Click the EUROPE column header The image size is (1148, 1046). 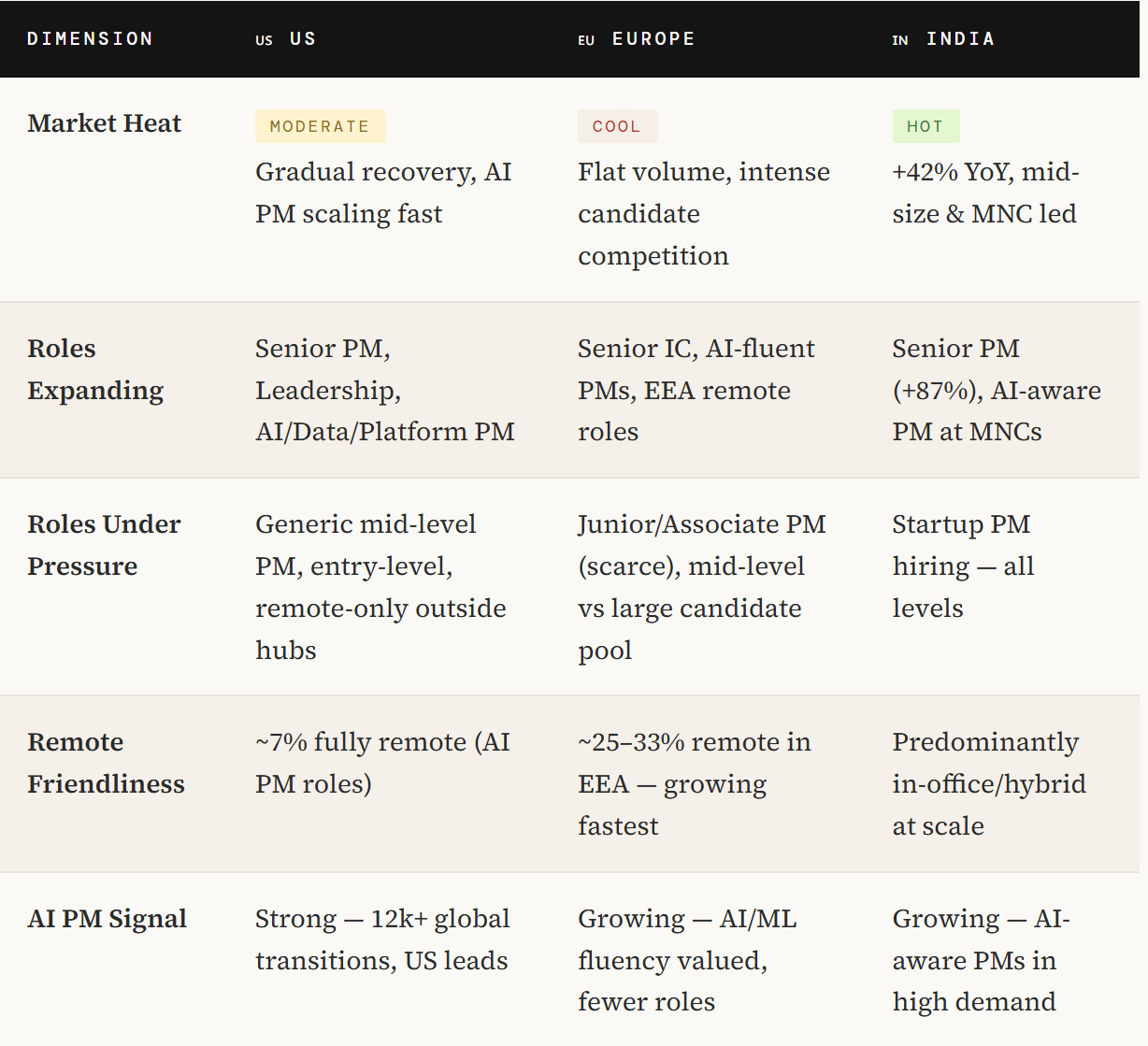653,39
